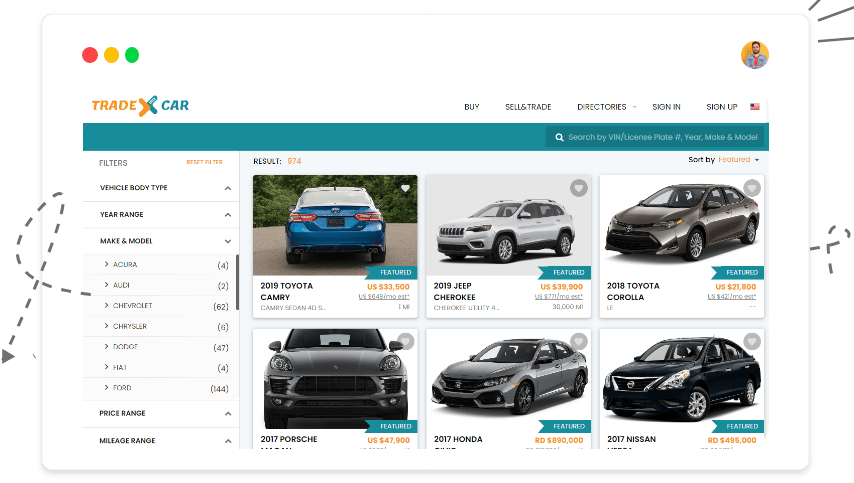Favorite the 2017 Nissan heart icon

[751, 342]
